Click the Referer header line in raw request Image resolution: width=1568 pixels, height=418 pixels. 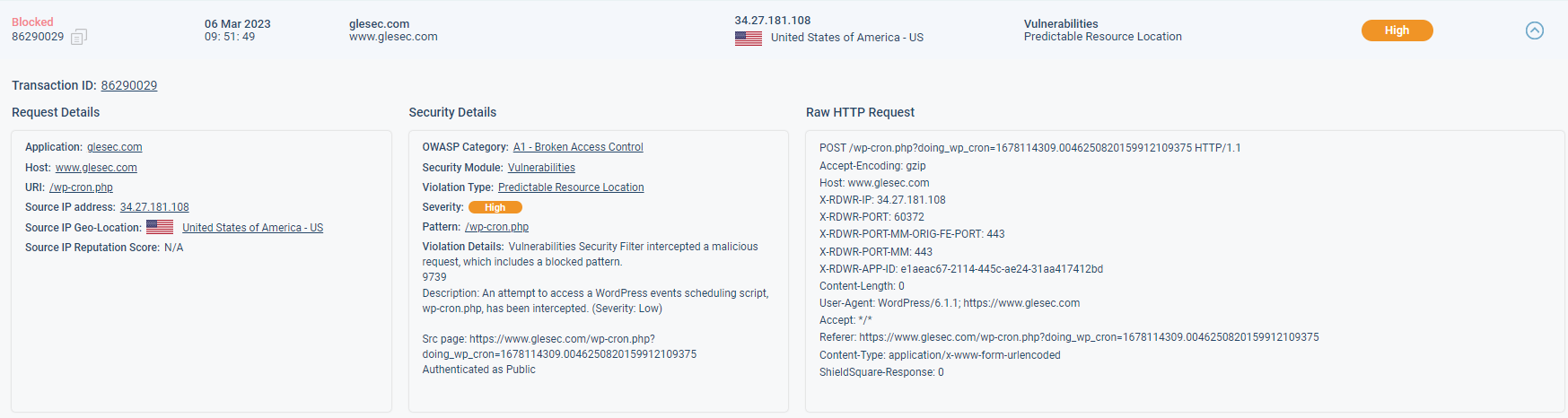pyautogui.click(x=1069, y=337)
